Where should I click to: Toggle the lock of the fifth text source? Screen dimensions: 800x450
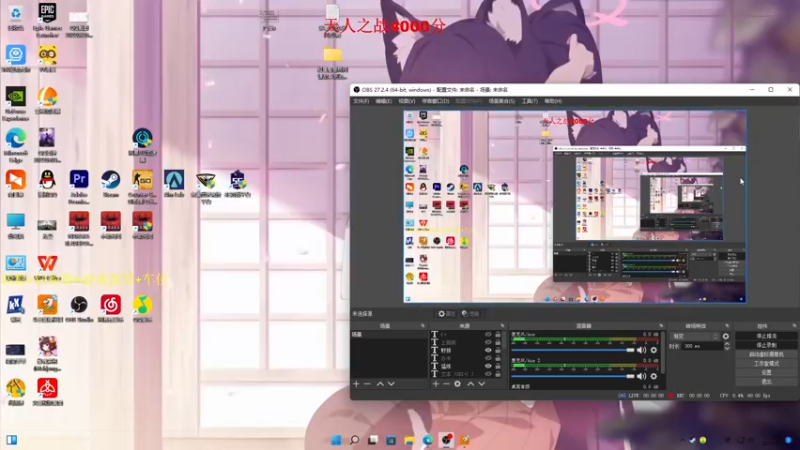498,366
